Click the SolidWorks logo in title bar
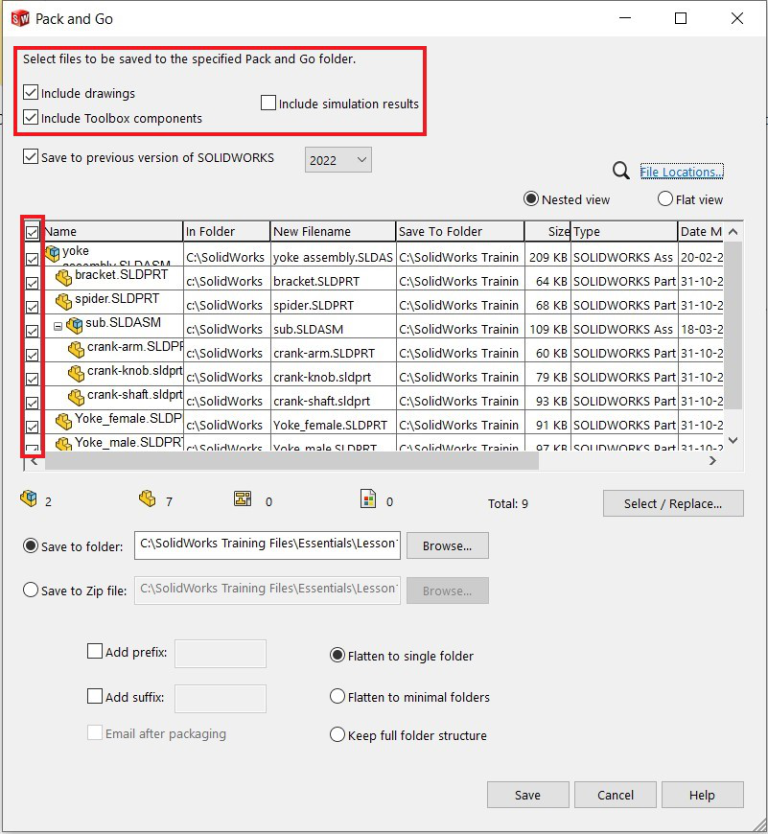This screenshot has width=768, height=834. click(x=20, y=19)
